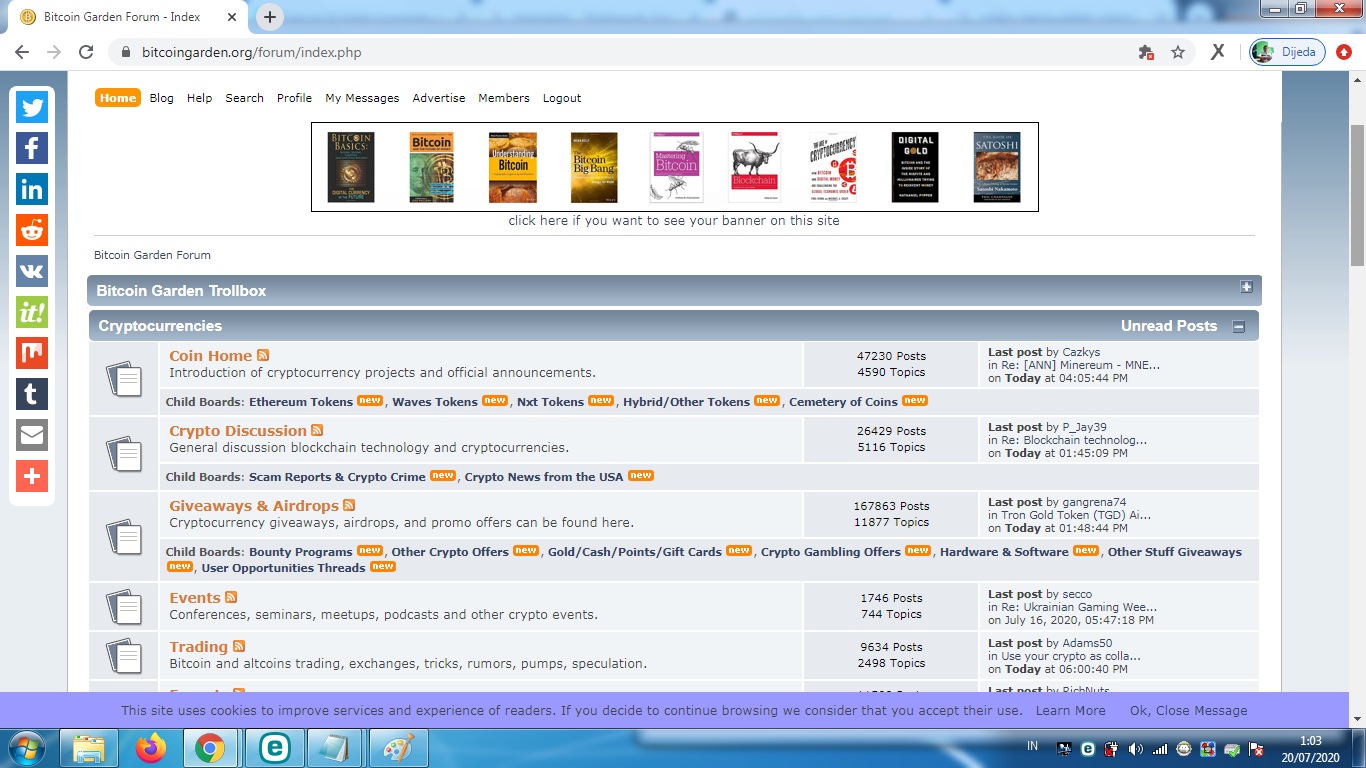
Task: Click the Giveaways & Airdrops board status icon
Action: [124, 537]
